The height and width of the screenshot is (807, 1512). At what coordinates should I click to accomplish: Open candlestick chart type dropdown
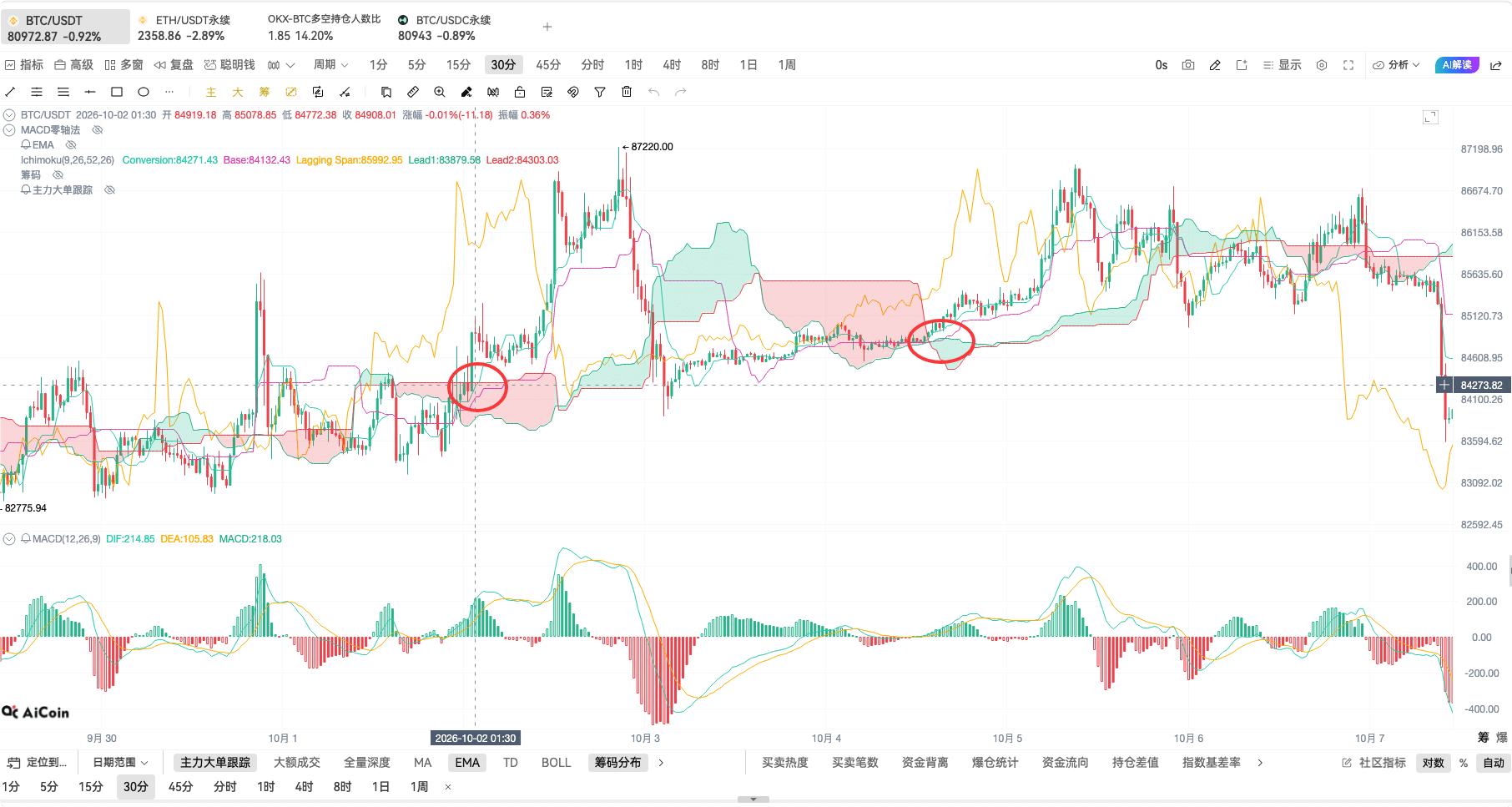(x=281, y=65)
